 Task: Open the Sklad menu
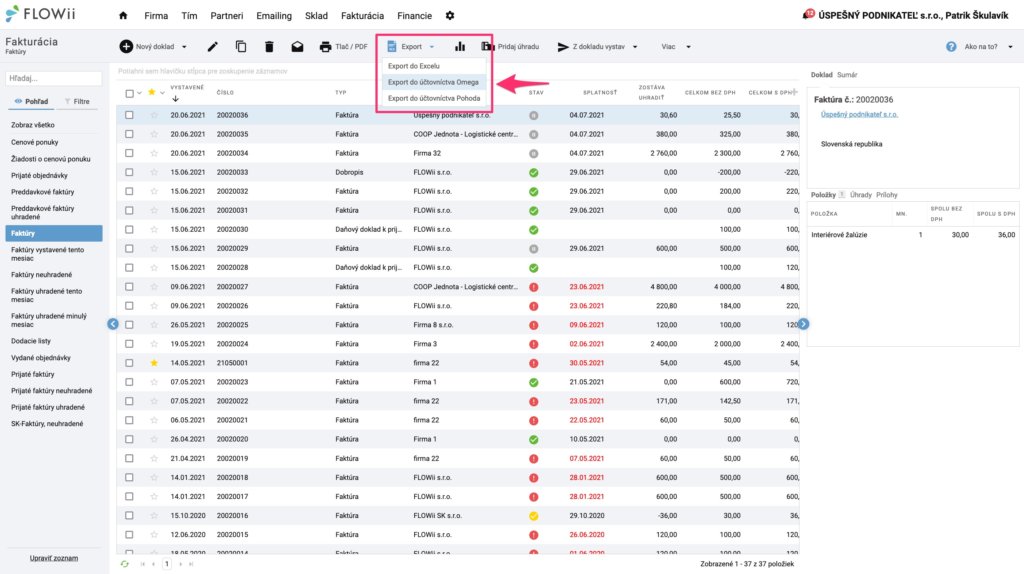click(316, 16)
